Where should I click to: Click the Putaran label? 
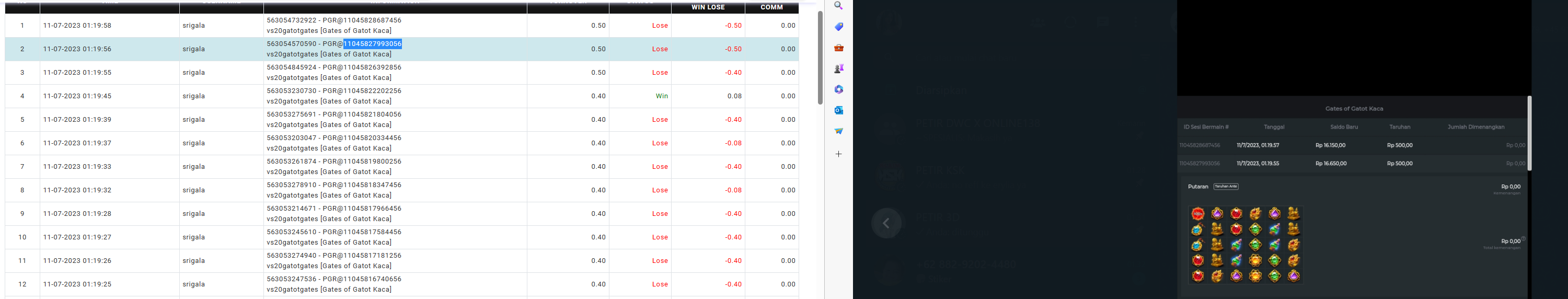[x=1198, y=186]
